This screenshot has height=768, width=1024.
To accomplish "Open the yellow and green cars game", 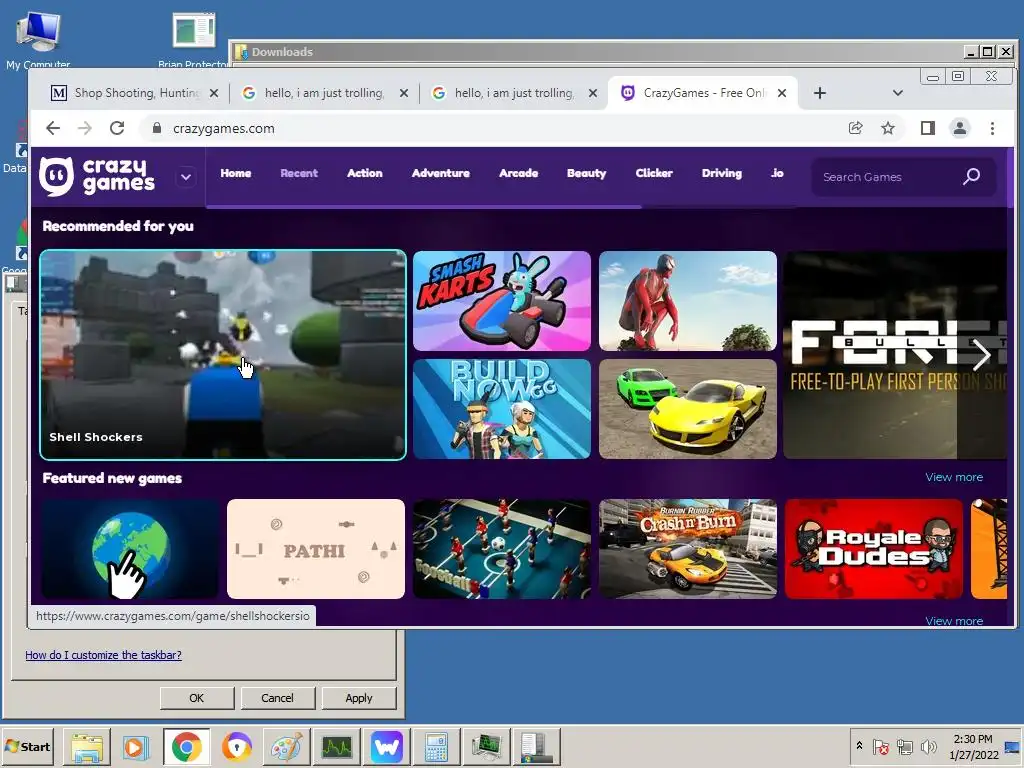I will pyautogui.click(x=688, y=409).
